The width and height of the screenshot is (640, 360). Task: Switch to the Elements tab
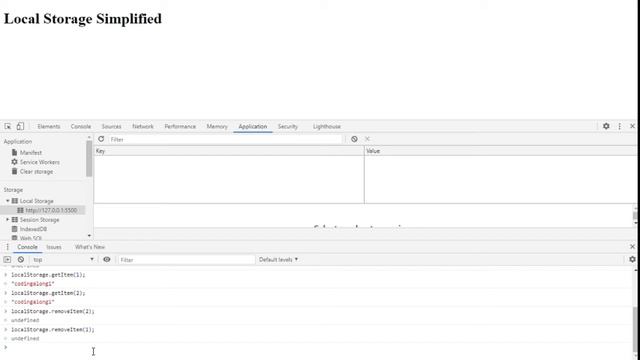point(49,127)
